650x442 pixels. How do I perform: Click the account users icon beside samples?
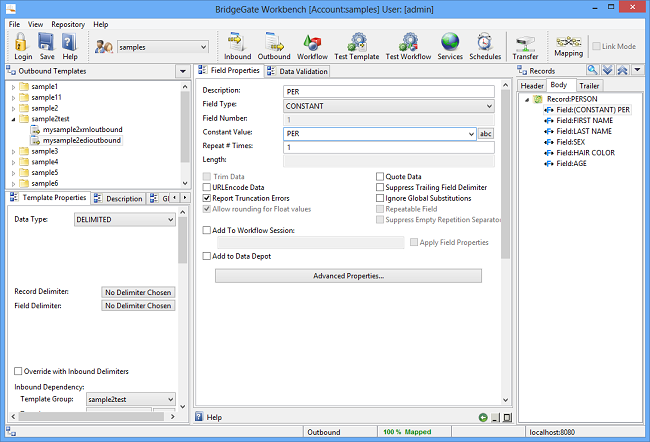(x=104, y=47)
